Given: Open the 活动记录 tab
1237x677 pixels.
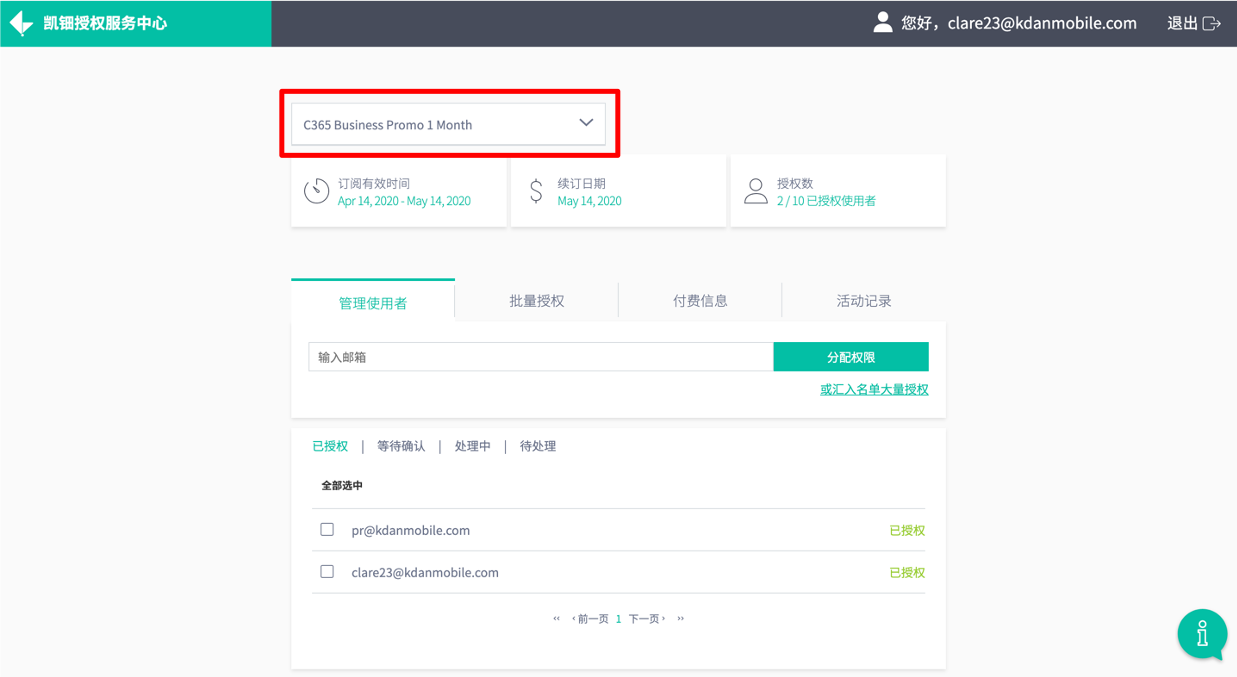Looking at the screenshot, I should [864, 301].
